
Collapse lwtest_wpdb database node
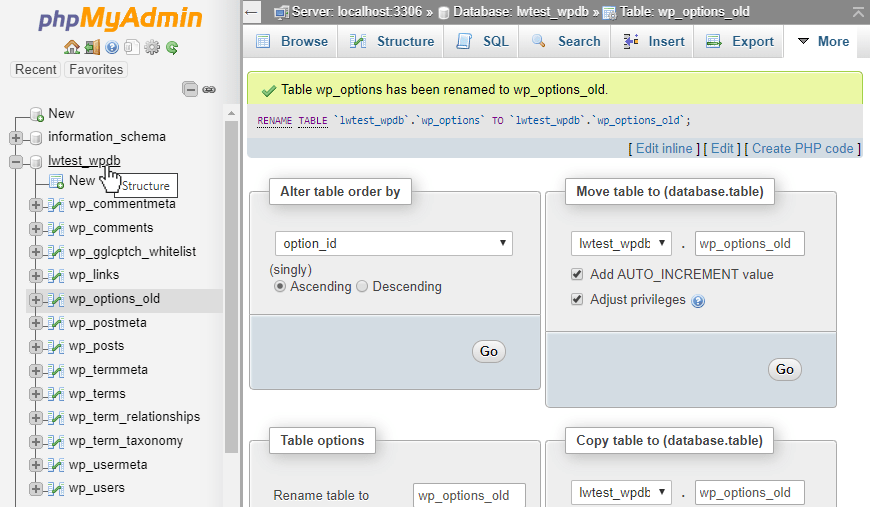[16, 161]
